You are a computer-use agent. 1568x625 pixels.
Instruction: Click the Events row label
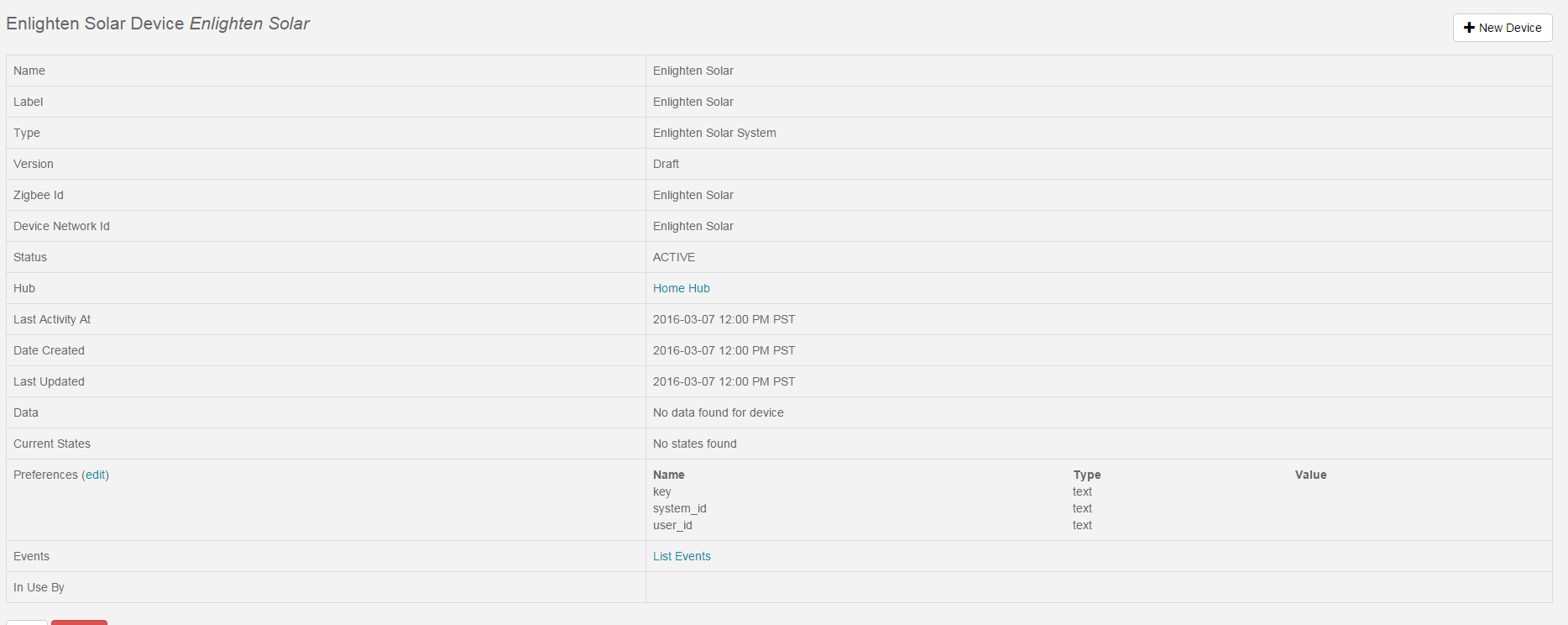[32, 556]
